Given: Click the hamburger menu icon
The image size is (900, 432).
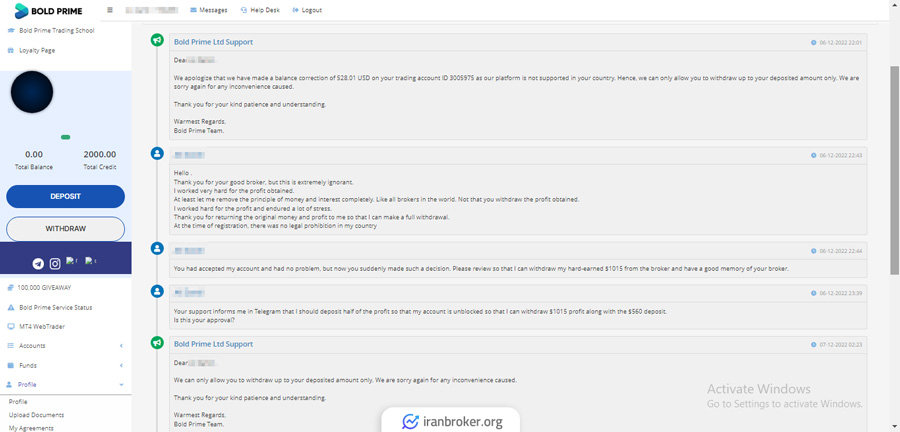Looking at the screenshot, I should (110, 10).
